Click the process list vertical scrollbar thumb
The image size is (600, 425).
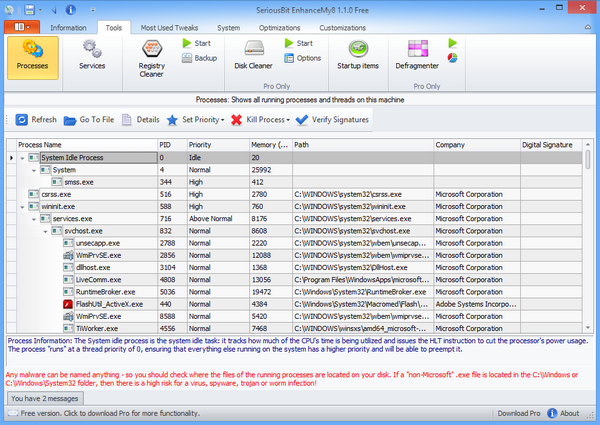pyautogui.click(x=587, y=160)
